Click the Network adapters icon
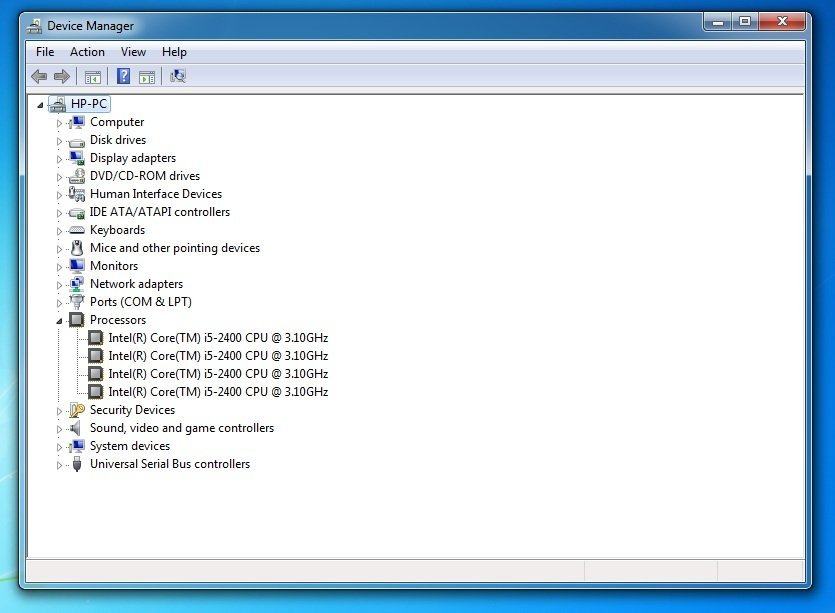 (77, 284)
